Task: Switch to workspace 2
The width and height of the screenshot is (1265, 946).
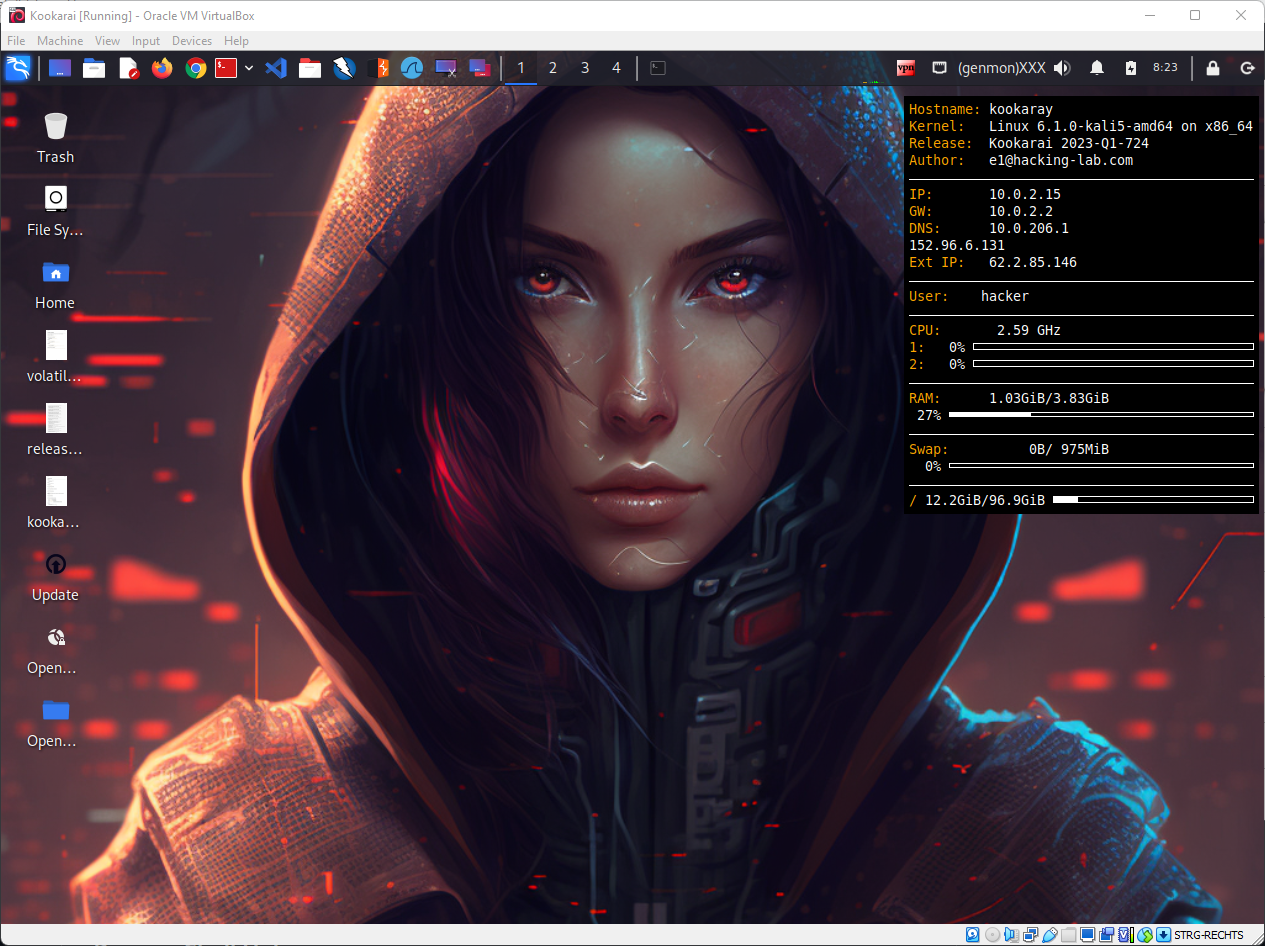Action: [553, 68]
